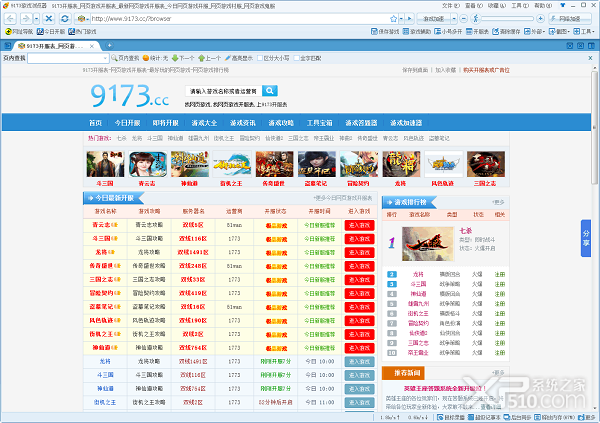Go forward with the forward arrow button
600x423 pixels.
tap(25, 18)
